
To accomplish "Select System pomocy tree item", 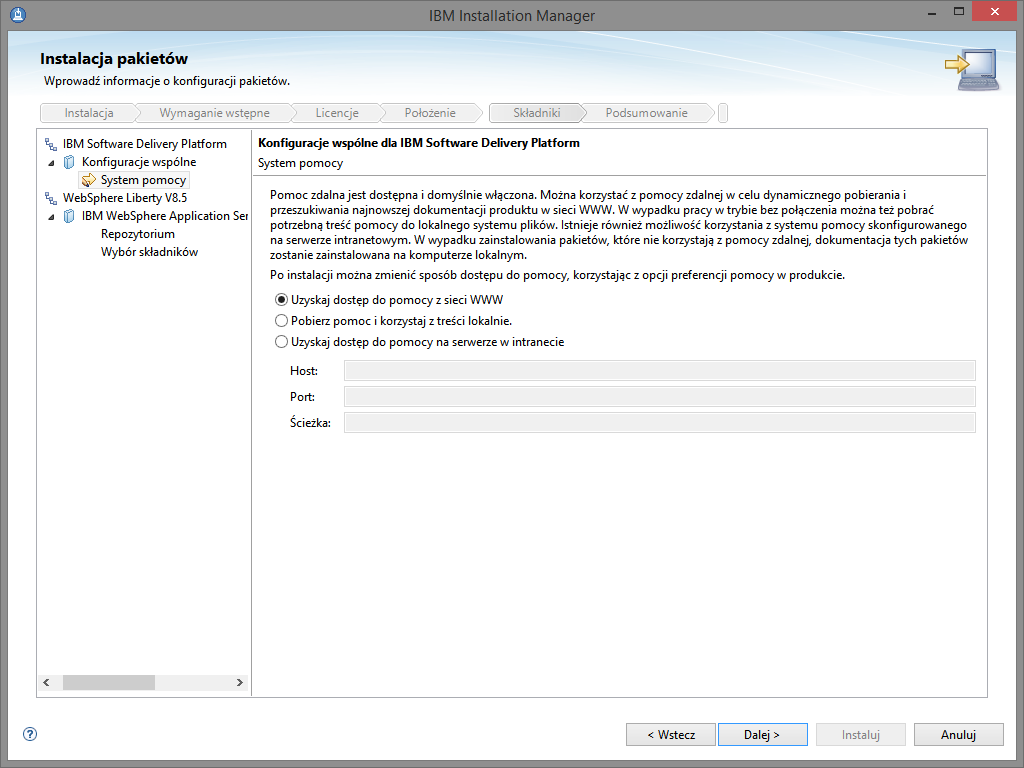I will (x=143, y=180).
